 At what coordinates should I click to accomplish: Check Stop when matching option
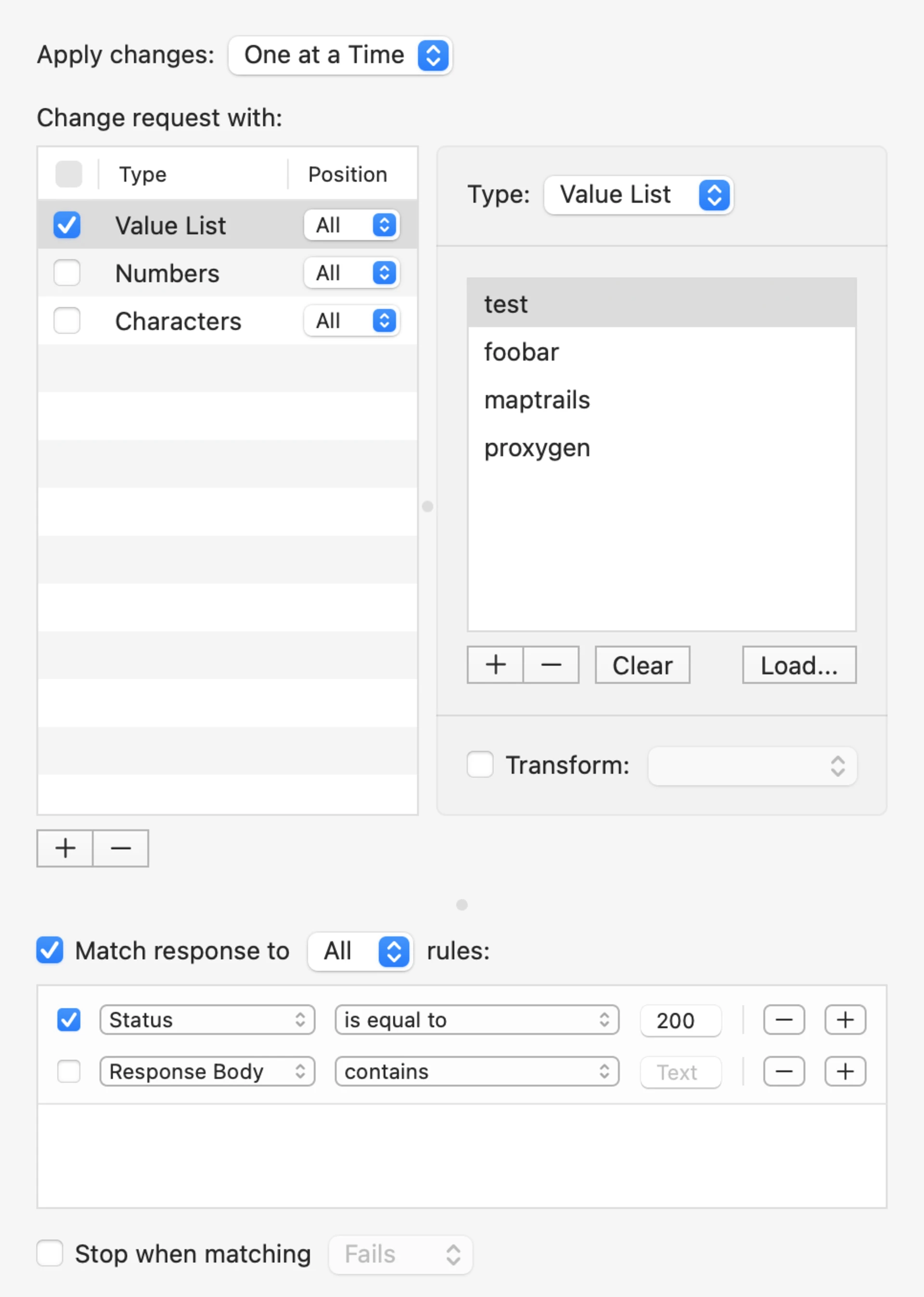[x=50, y=1253]
